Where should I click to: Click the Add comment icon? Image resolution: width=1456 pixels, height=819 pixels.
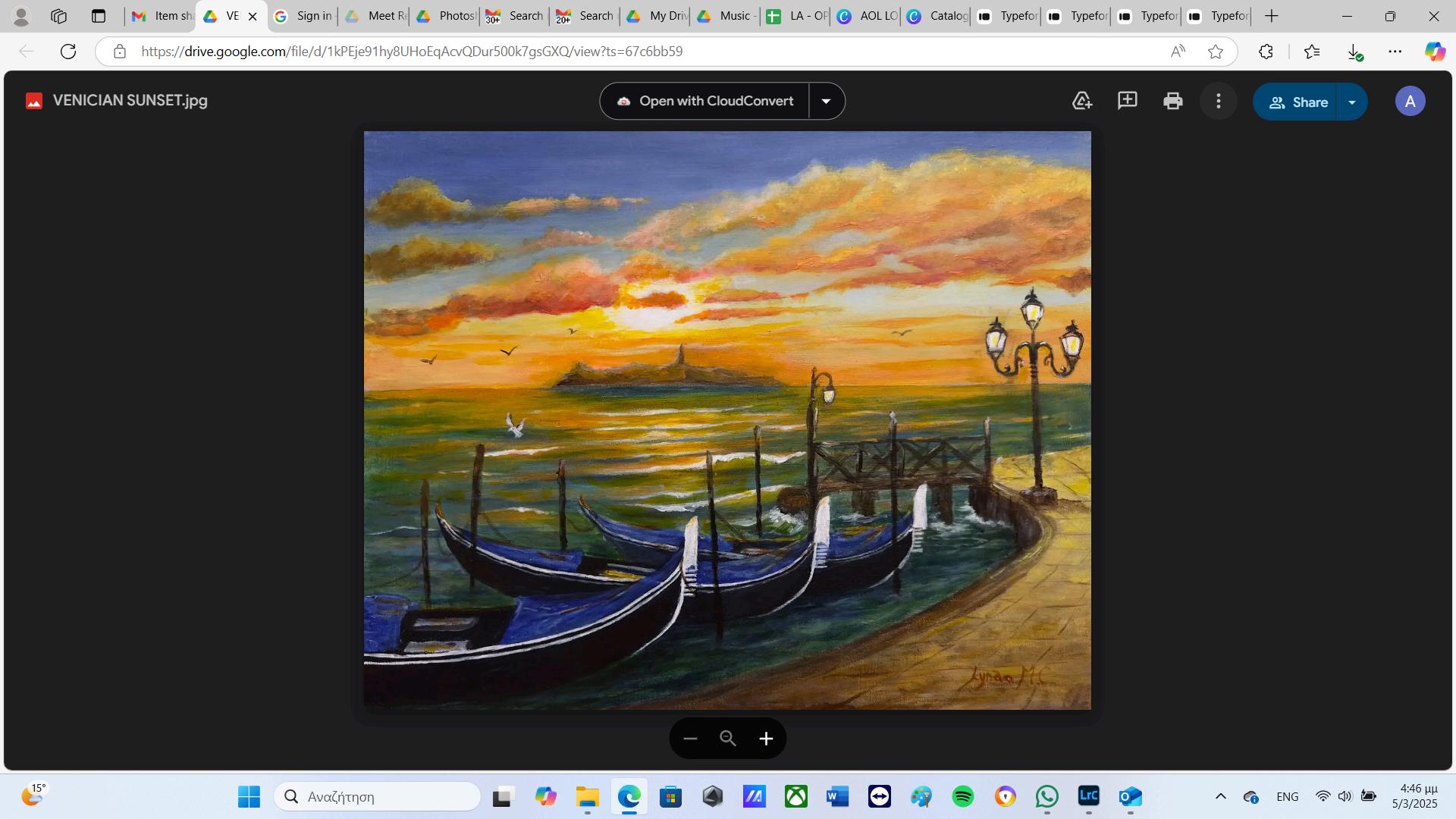click(x=1128, y=101)
